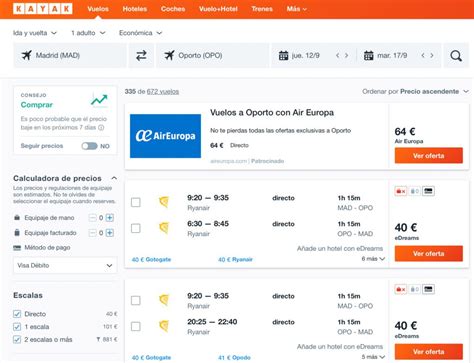Open Más menu in top navigation

point(296,9)
